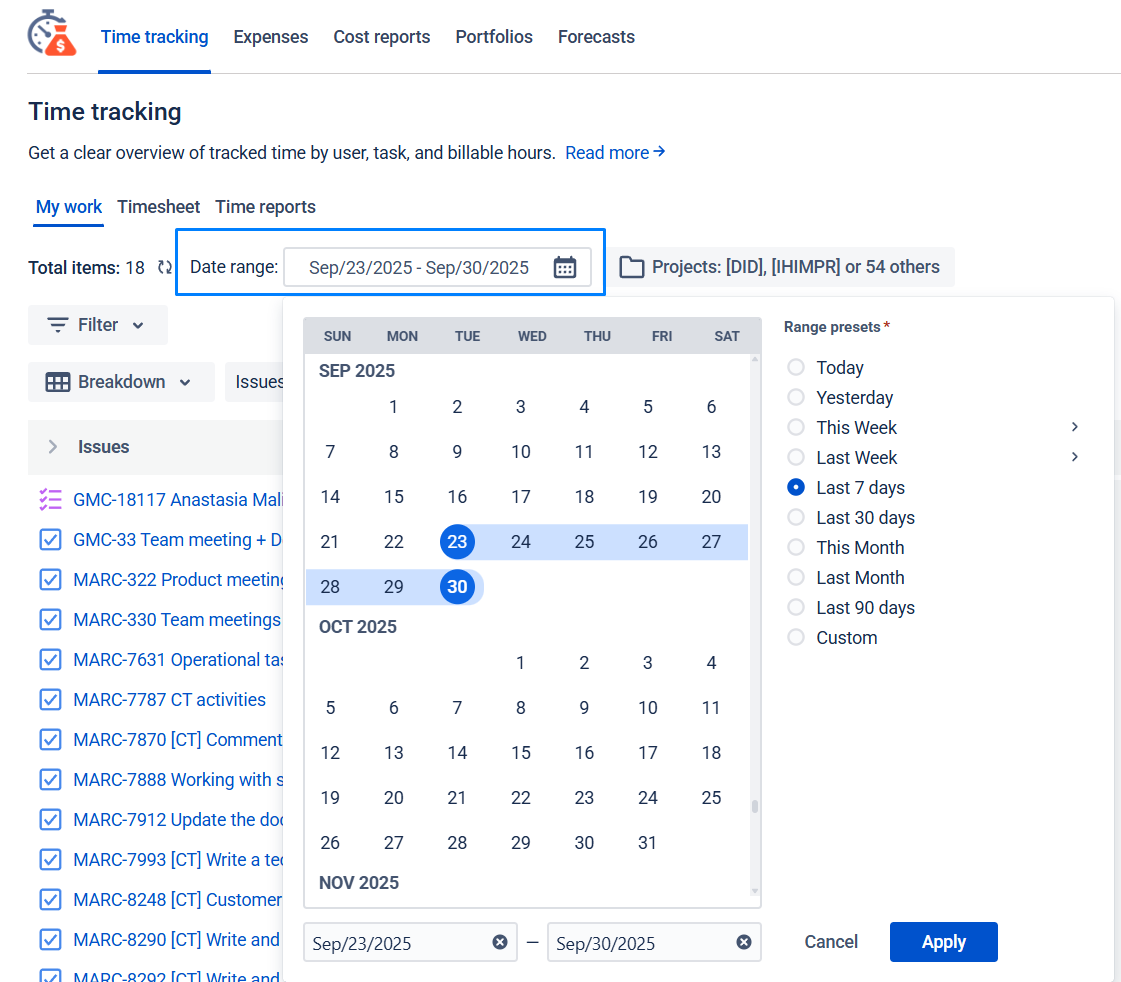Expand the Issues column chevron
Screen dimensions: 1121x982
pos(53,447)
